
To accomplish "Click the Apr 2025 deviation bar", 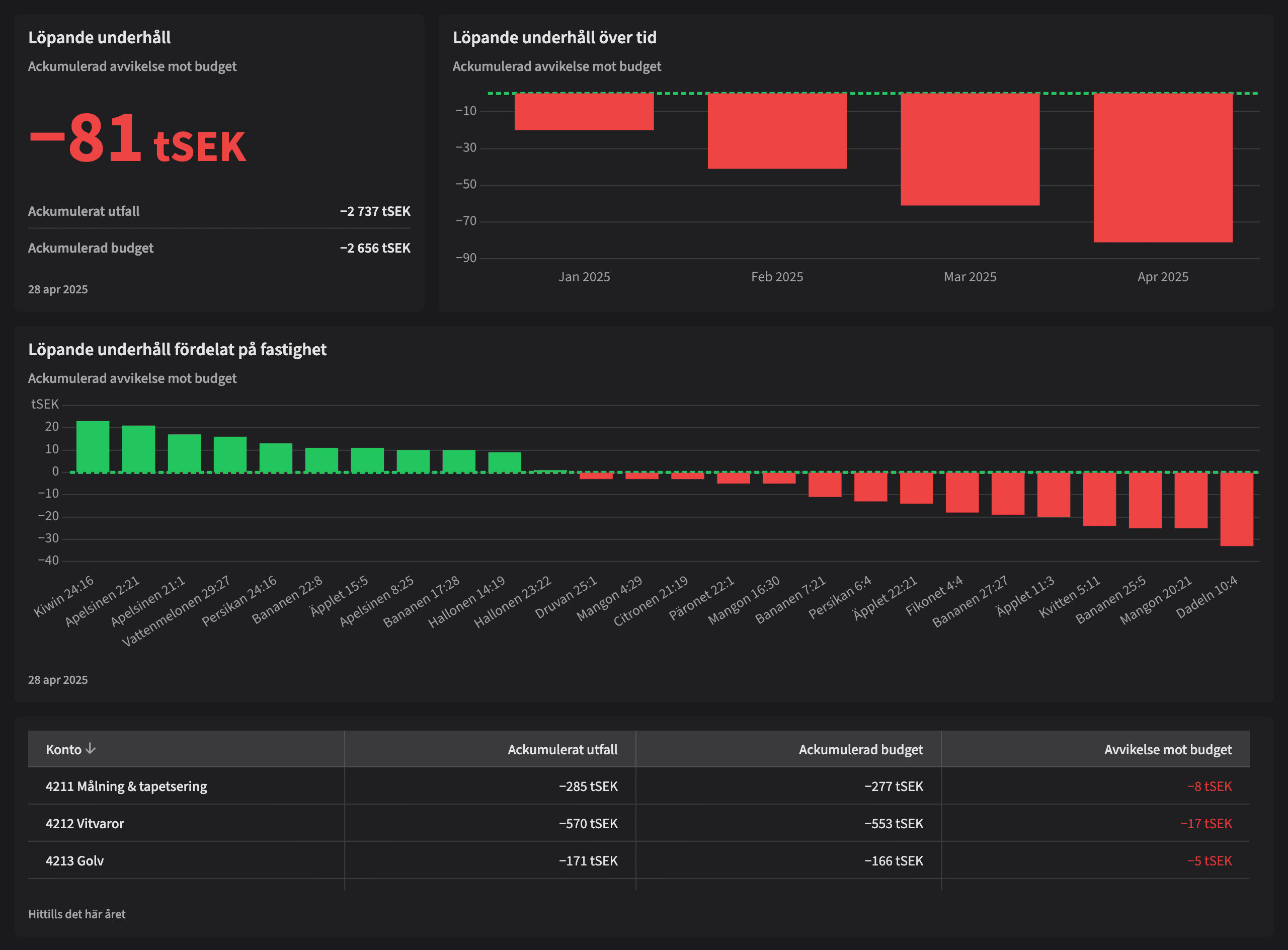I will [x=1163, y=168].
